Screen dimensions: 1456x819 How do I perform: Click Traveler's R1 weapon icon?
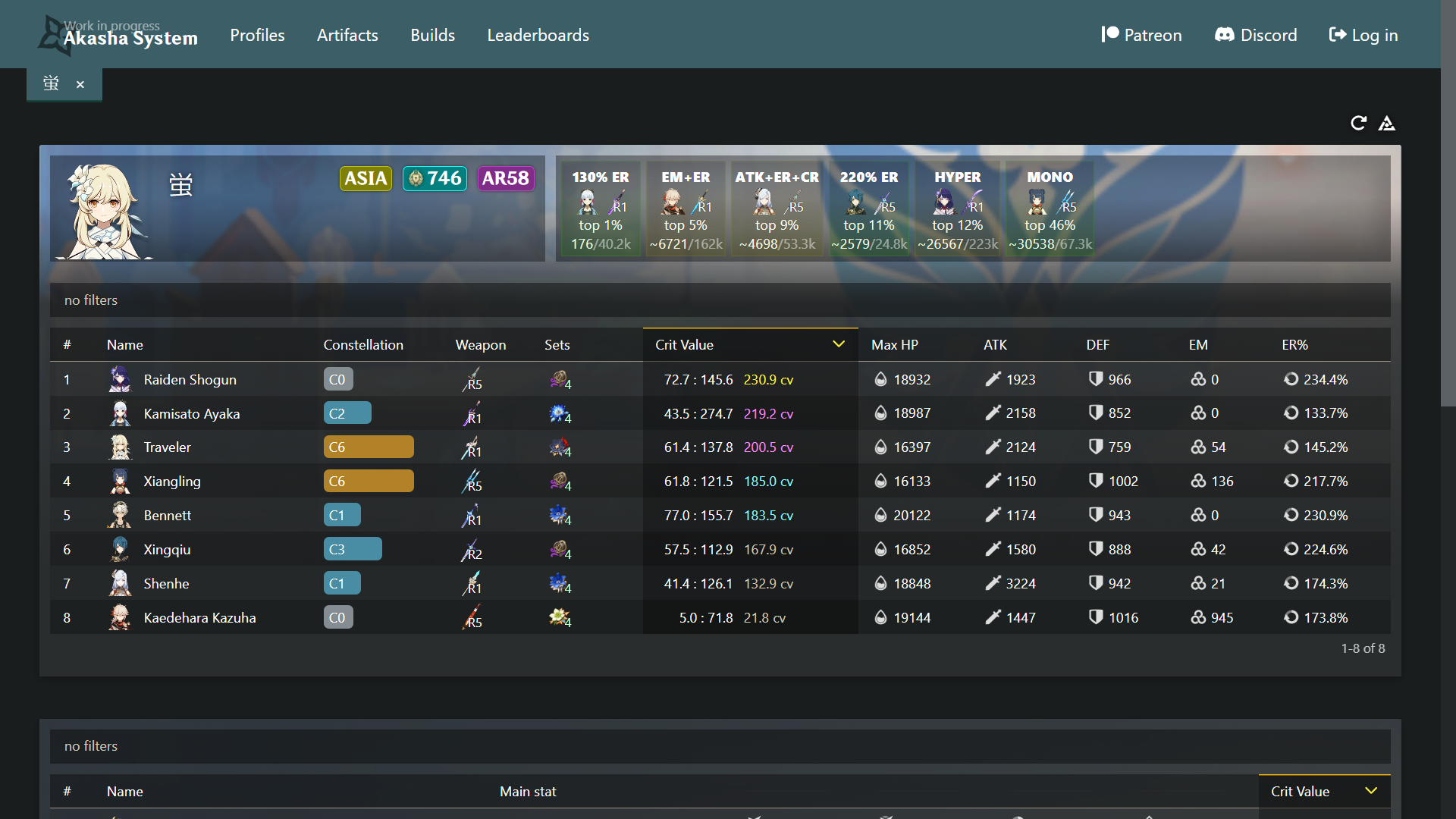[x=472, y=447]
